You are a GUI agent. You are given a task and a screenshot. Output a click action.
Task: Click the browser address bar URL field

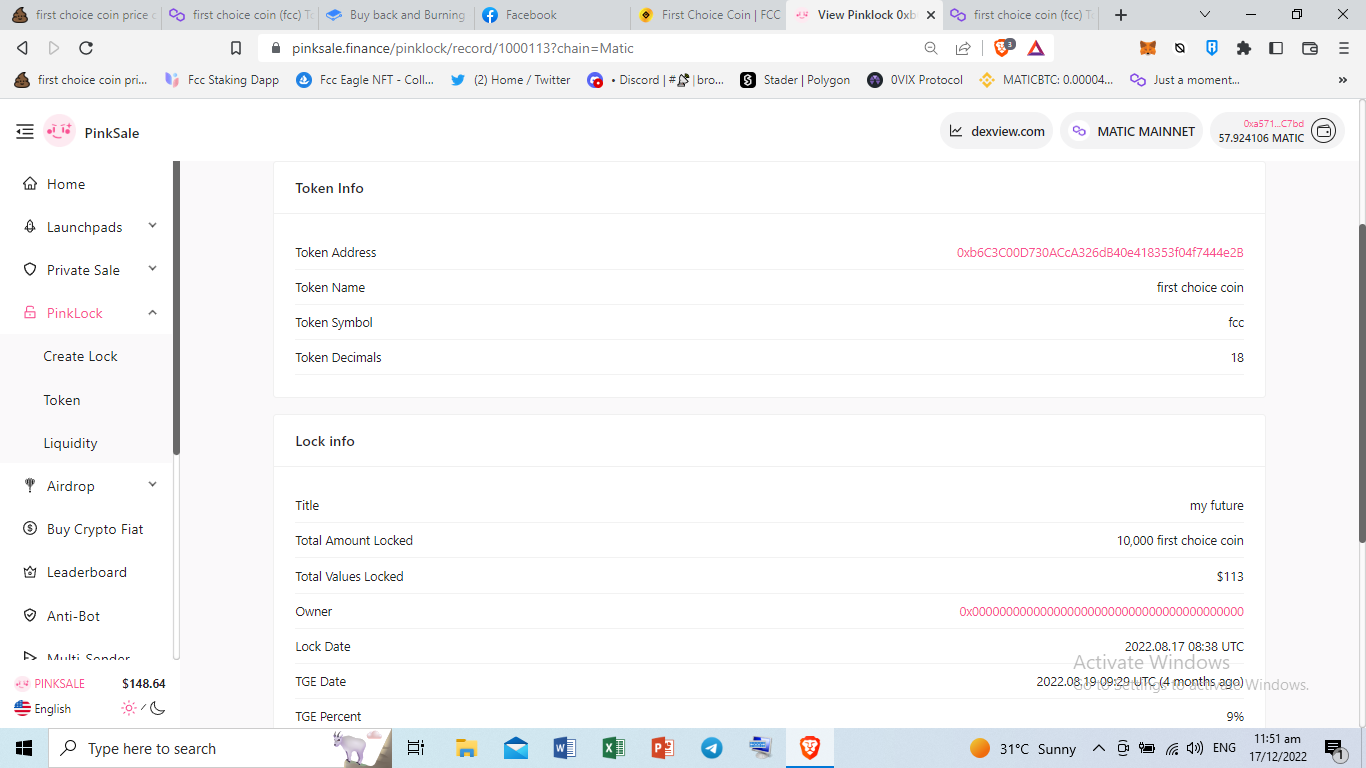click(x=600, y=48)
